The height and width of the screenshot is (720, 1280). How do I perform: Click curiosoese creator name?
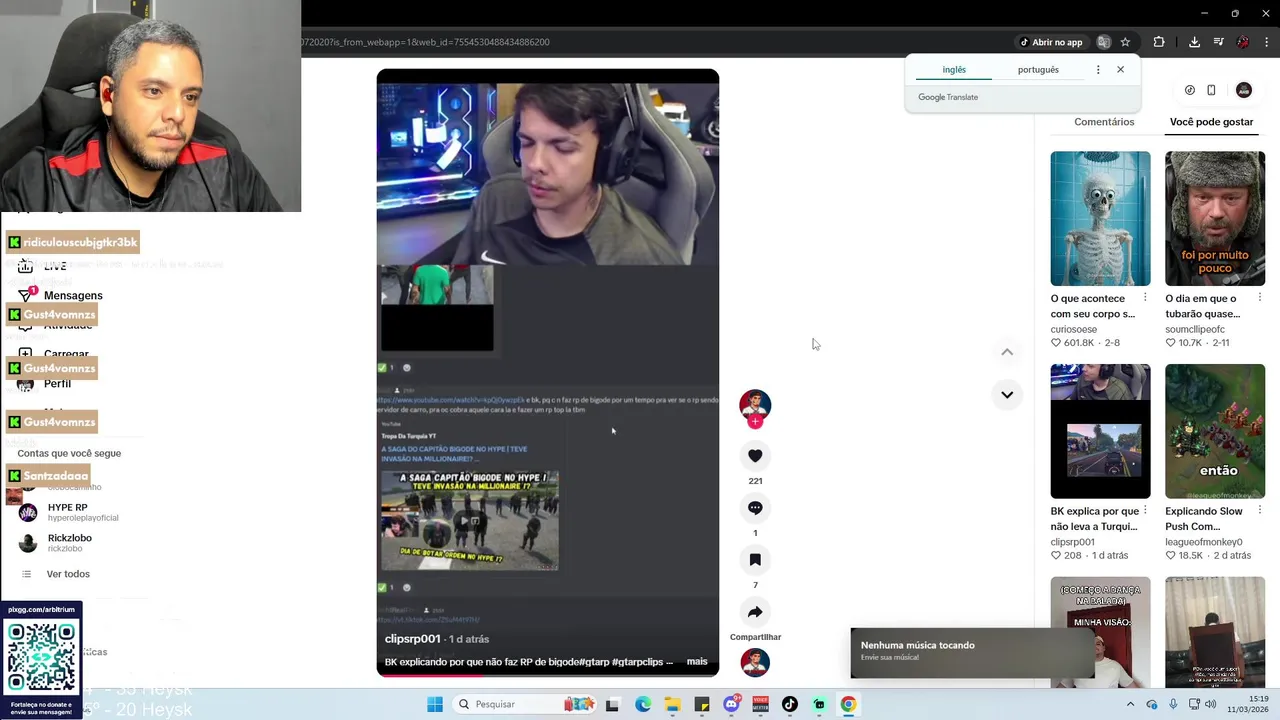click(x=1073, y=329)
